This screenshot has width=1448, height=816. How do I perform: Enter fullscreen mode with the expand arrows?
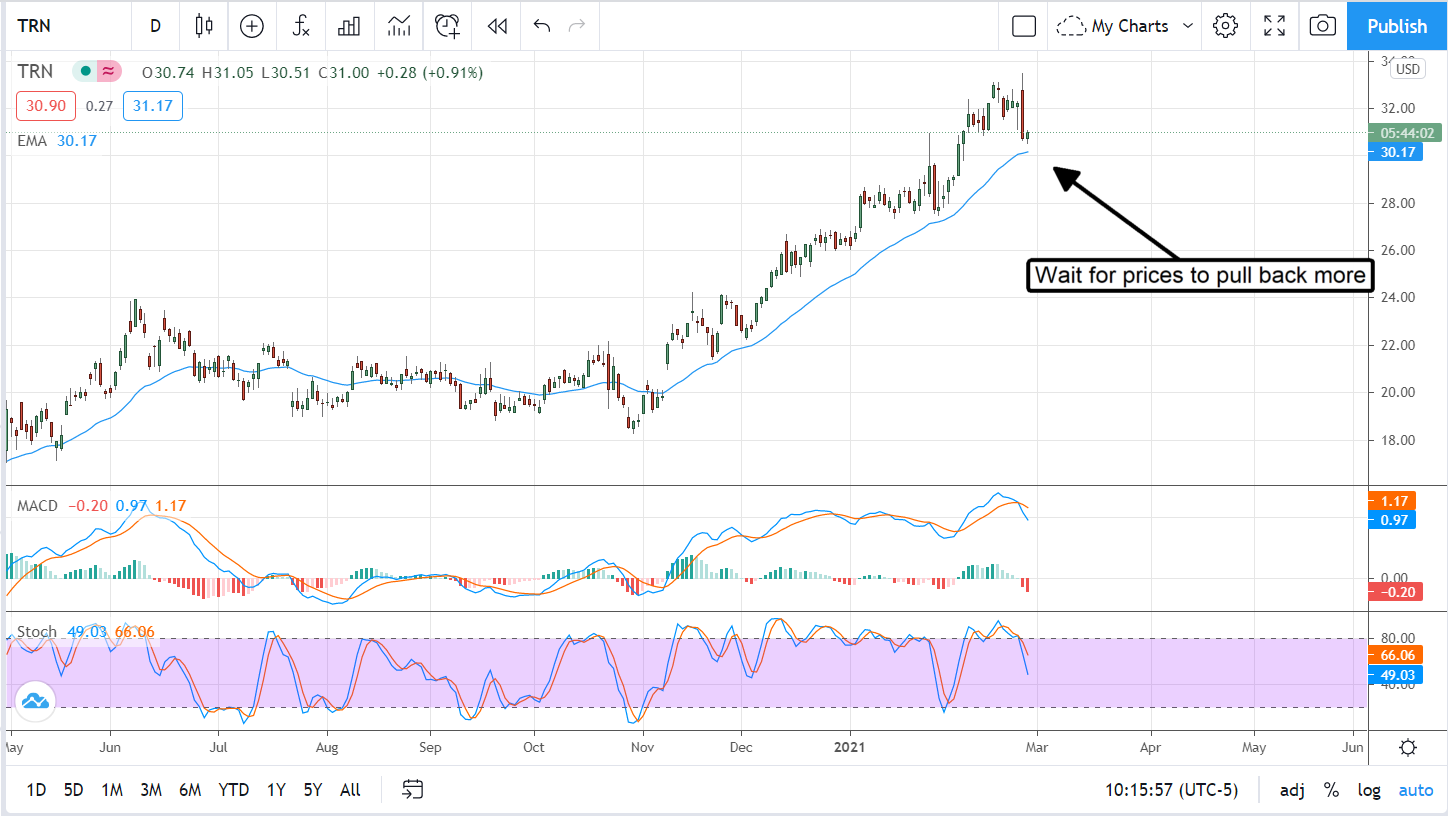[x=1273, y=26]
